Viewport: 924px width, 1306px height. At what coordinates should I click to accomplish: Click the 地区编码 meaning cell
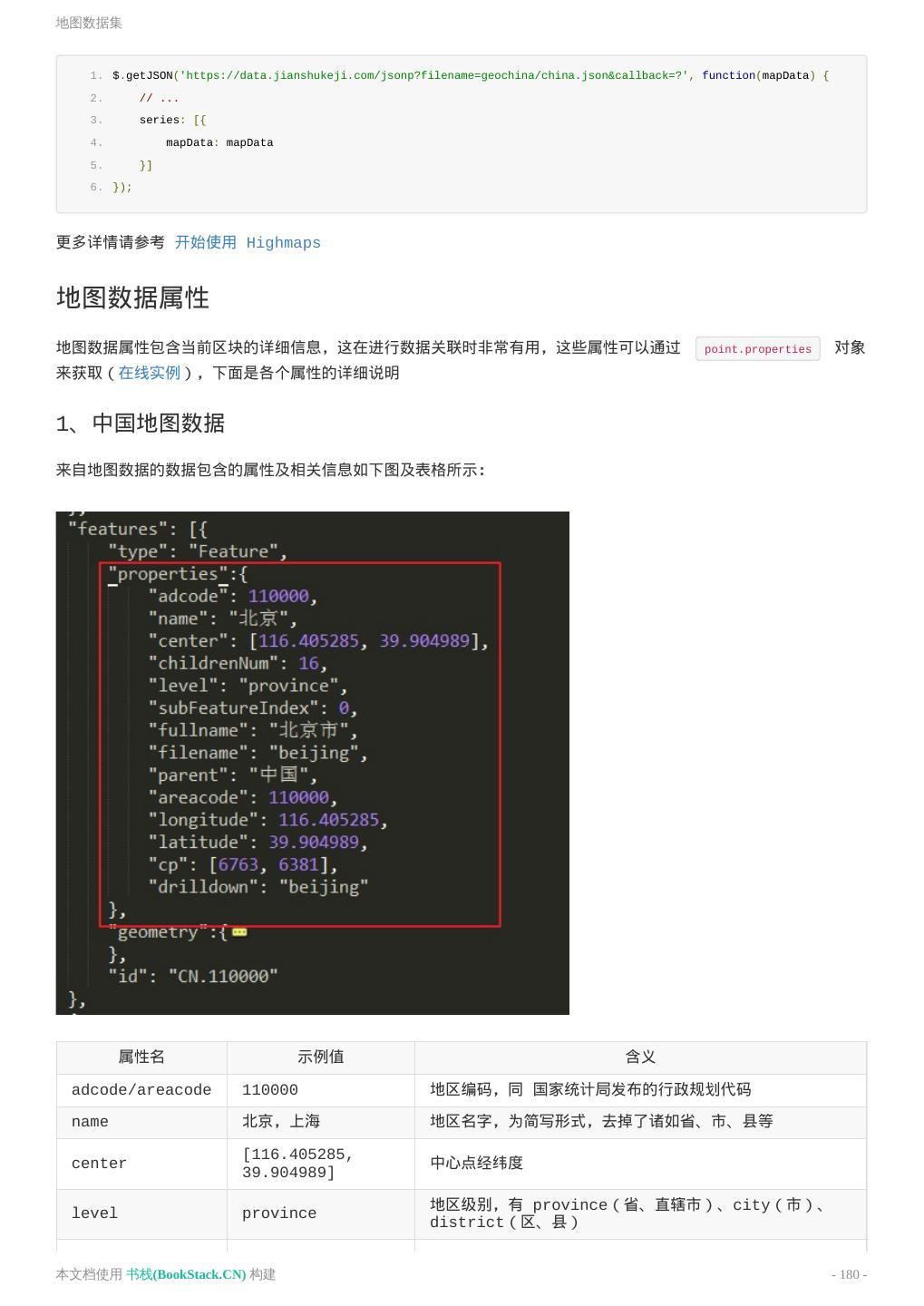pos(640,1090)
